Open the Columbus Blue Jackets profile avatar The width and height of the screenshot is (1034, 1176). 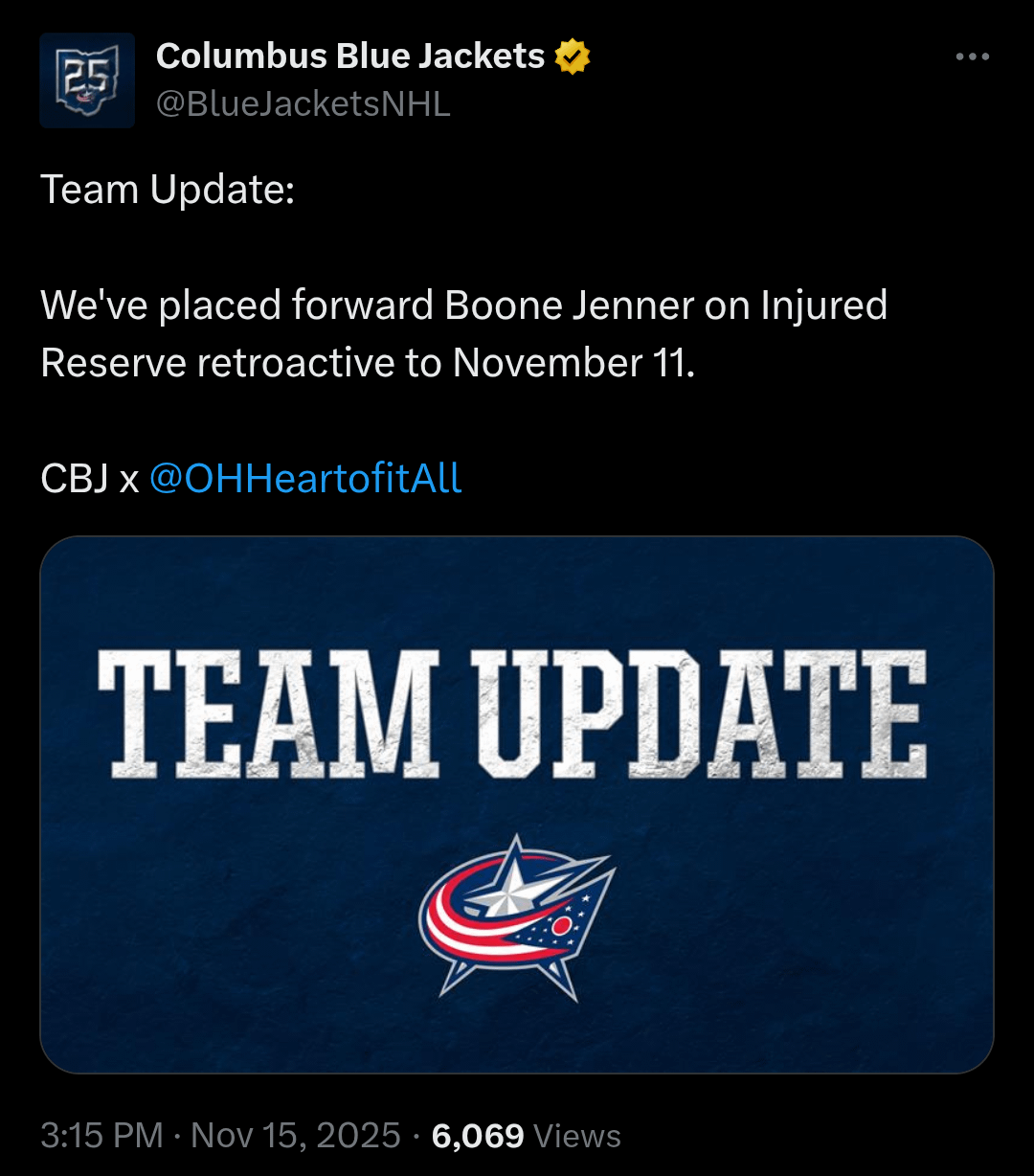point(87,80)
